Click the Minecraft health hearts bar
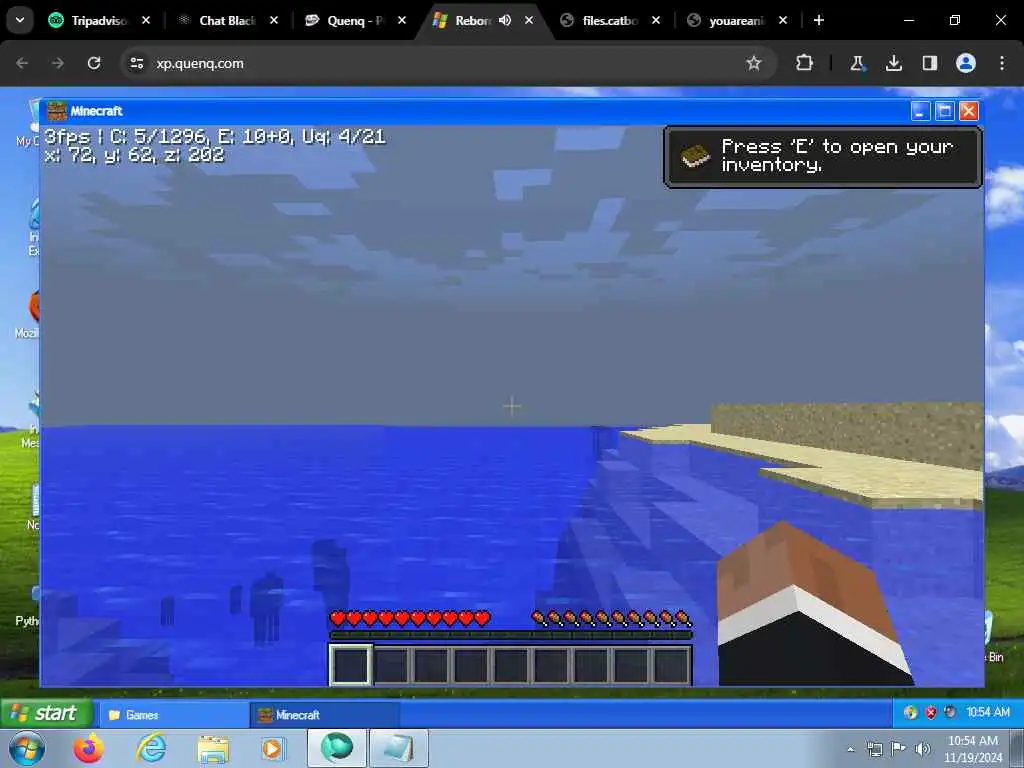The height and width of the screenshot is (768, 1024). point(410,618)
